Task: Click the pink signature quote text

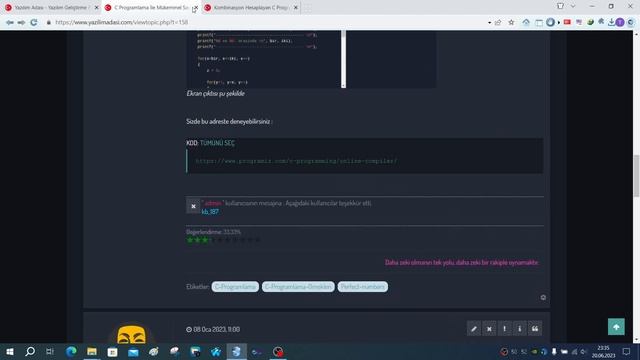Action: [462, 262]
